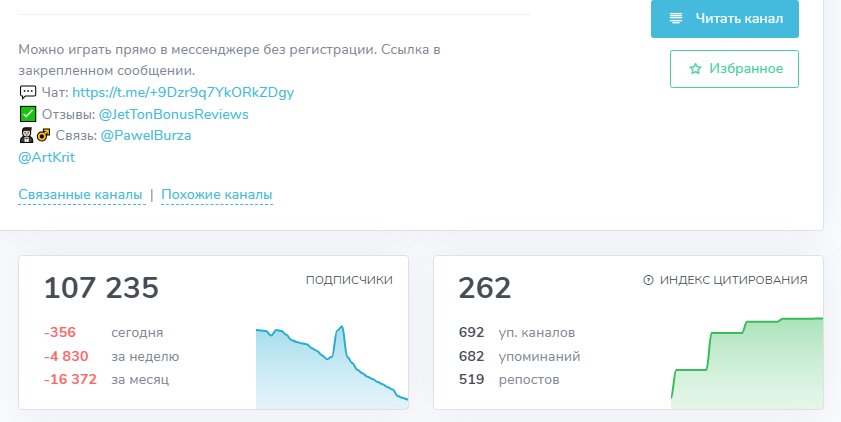
Task: Click the blue subscribers trend chart
Action: tap(332, 367)
